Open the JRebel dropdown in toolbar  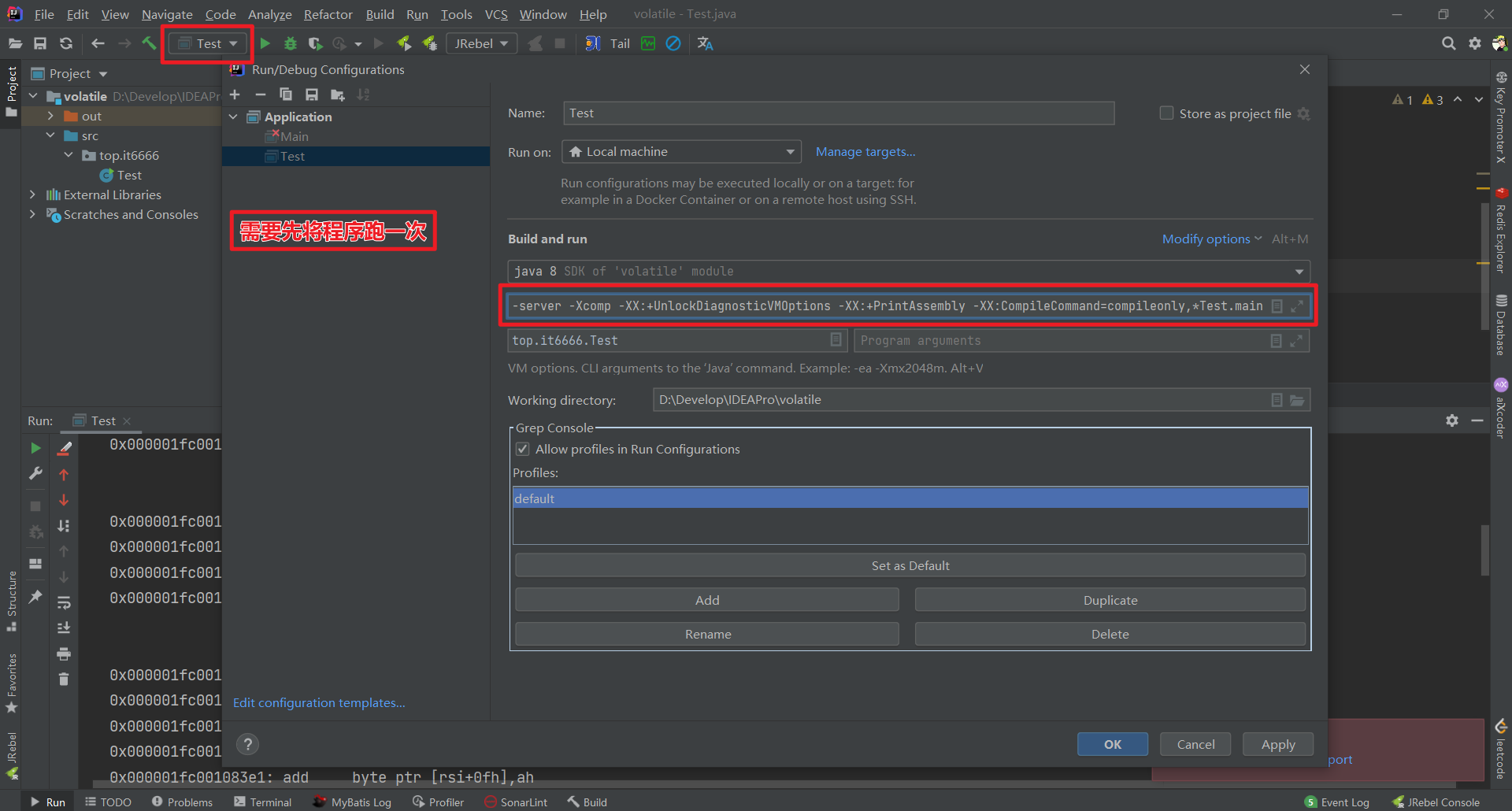pos(482,43)
